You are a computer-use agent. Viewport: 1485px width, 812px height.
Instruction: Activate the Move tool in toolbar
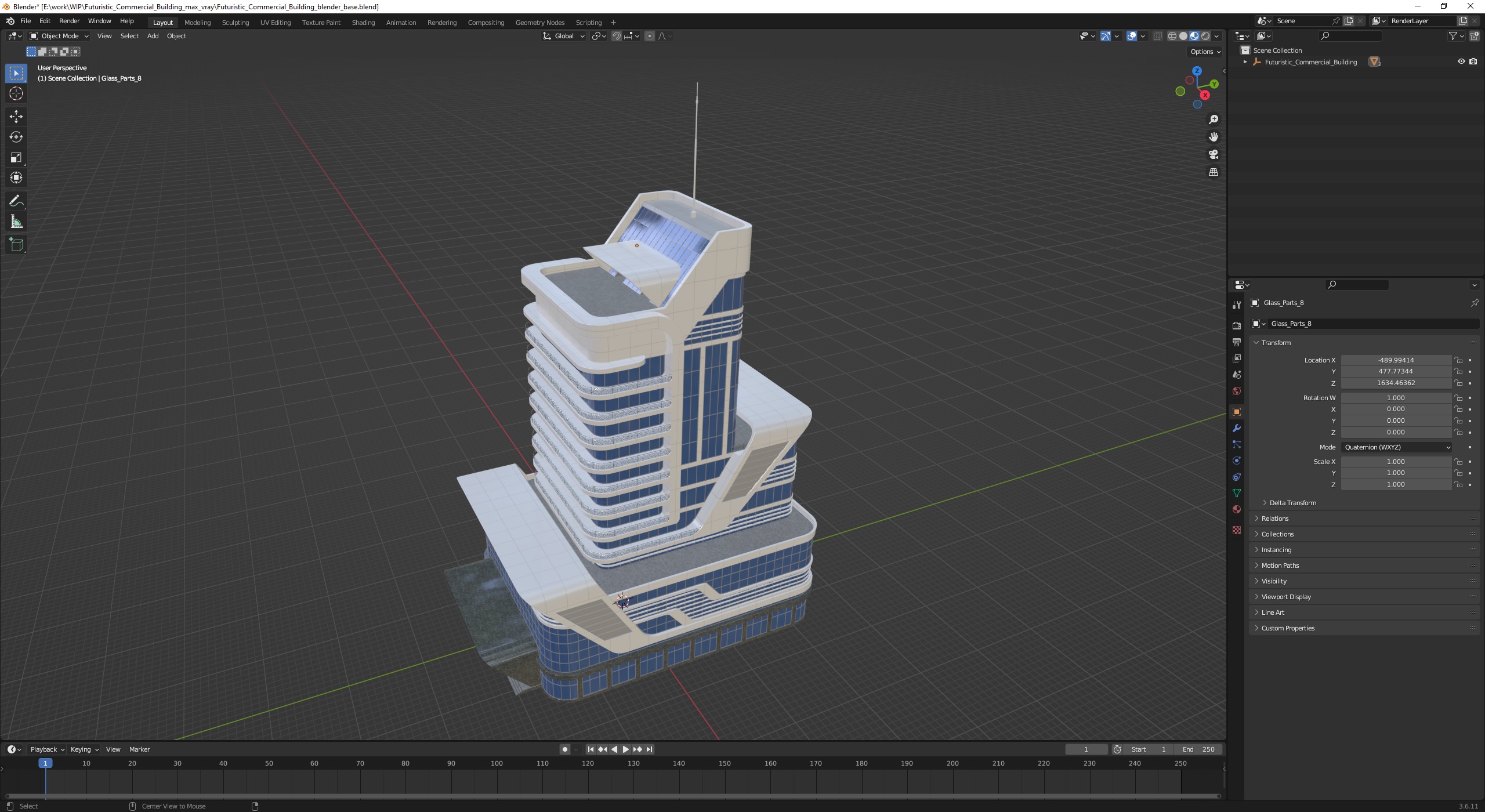[16, 117]
